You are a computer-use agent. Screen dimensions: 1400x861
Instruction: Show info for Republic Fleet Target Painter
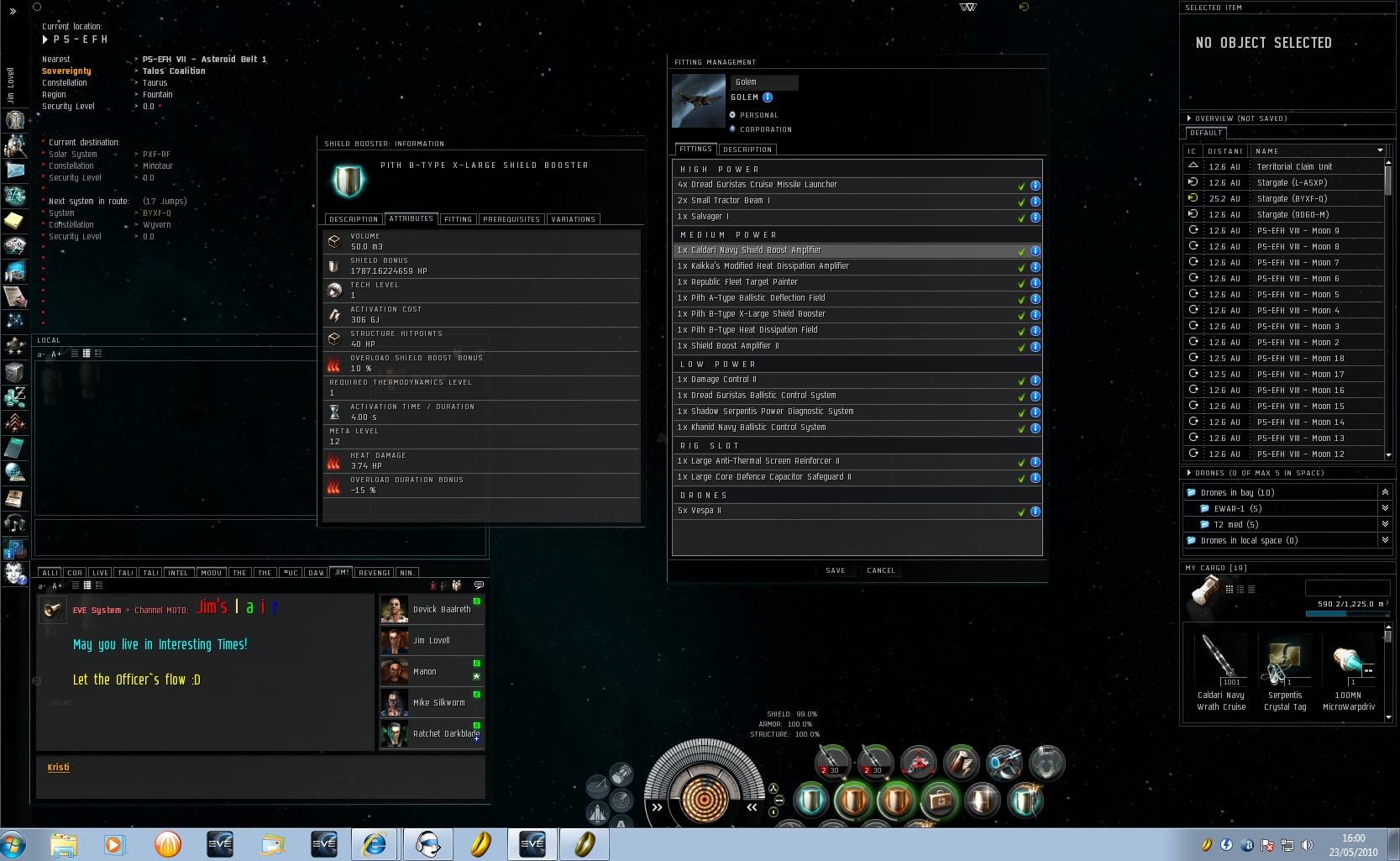(x=1036, y=283)
